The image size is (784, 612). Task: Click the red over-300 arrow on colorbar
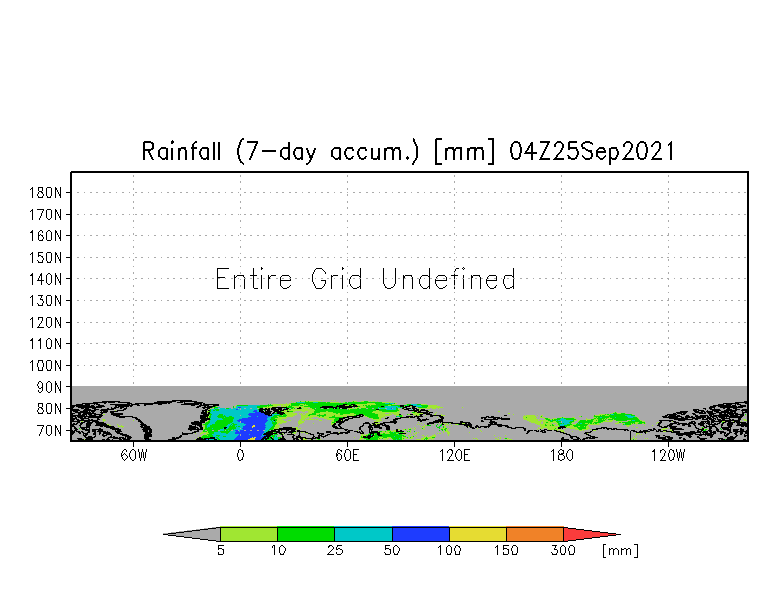590,534
